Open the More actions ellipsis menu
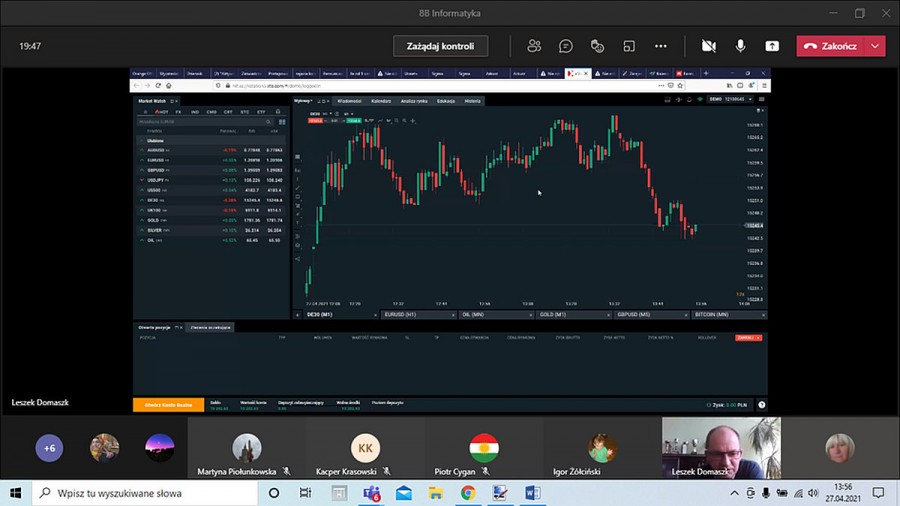 point(661,46)
